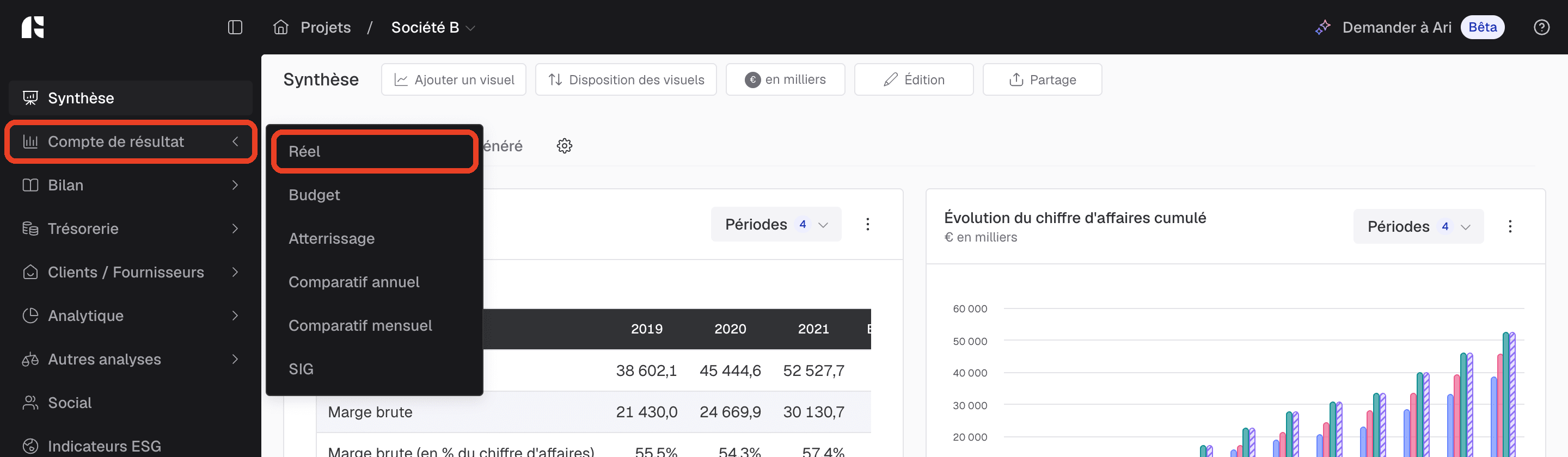Expand Autres analyses submenu chevron
Image resolution: width=1568 pixels, height=457 pixels.
coord(235,359)
